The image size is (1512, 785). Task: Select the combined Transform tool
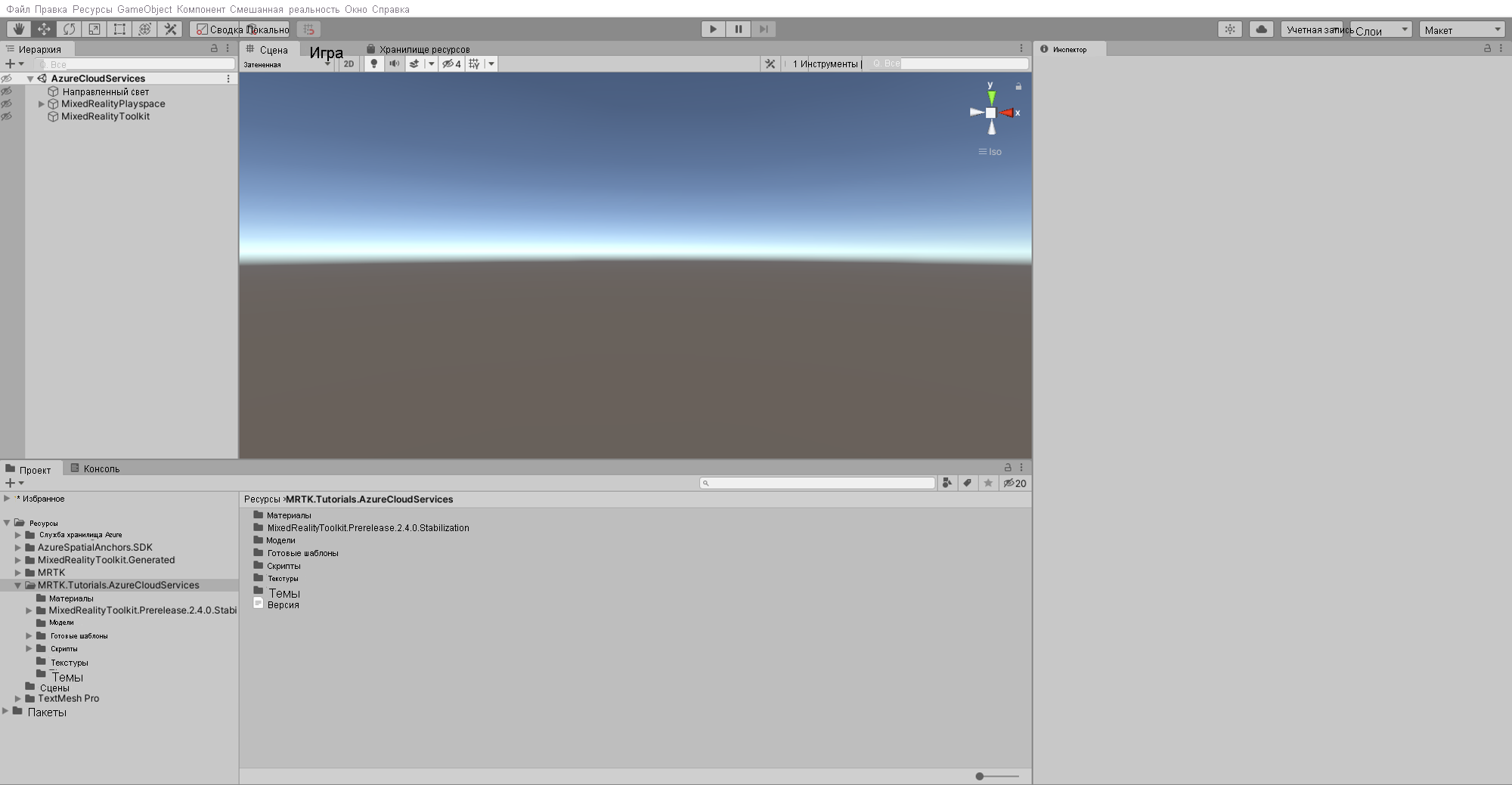point(145,29)
